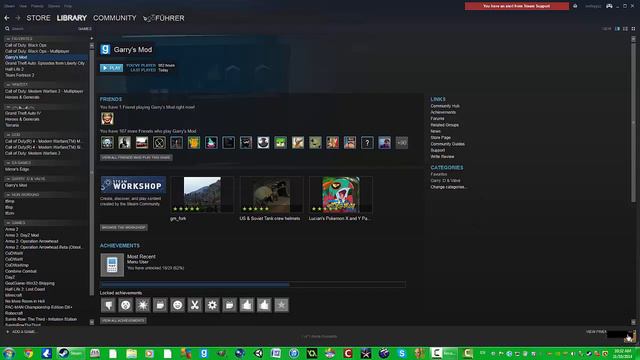Open the red Steam Support alert banner
The width and height of the screenshot is (640, 360).
tap(516, 6)
